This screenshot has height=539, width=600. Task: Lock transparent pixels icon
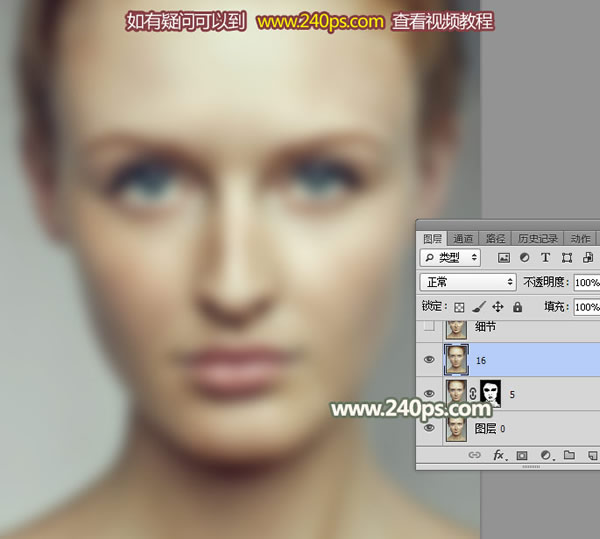(459, 307)
